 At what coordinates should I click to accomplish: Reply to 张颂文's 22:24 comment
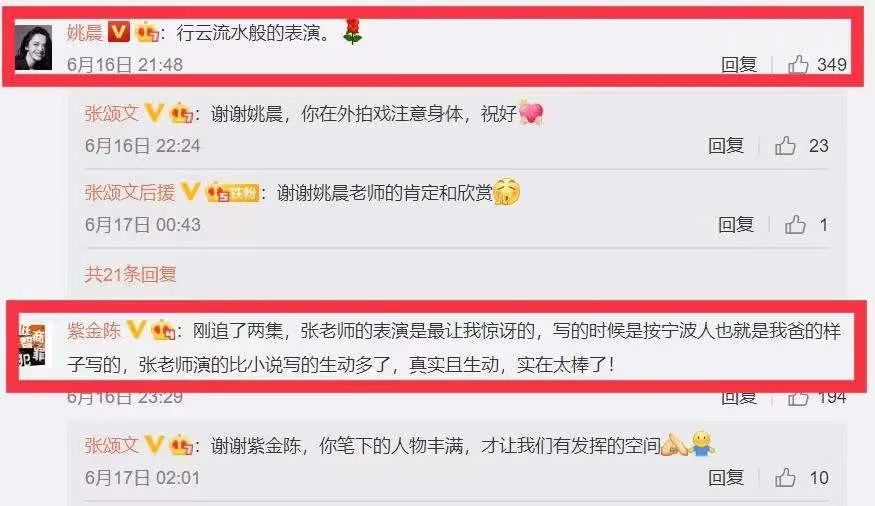point(725,146)
